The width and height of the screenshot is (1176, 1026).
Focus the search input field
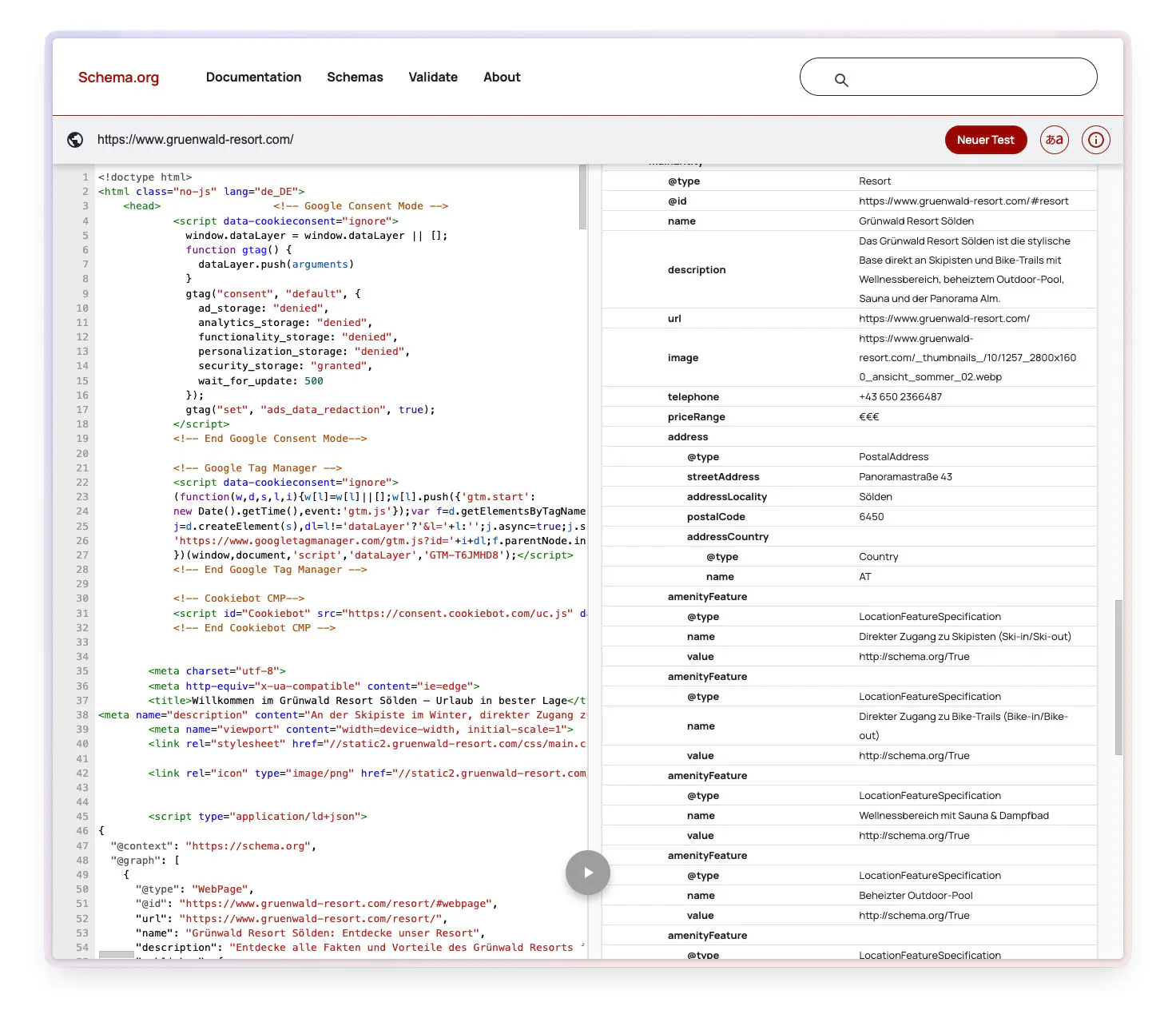[x=948, y=77]
